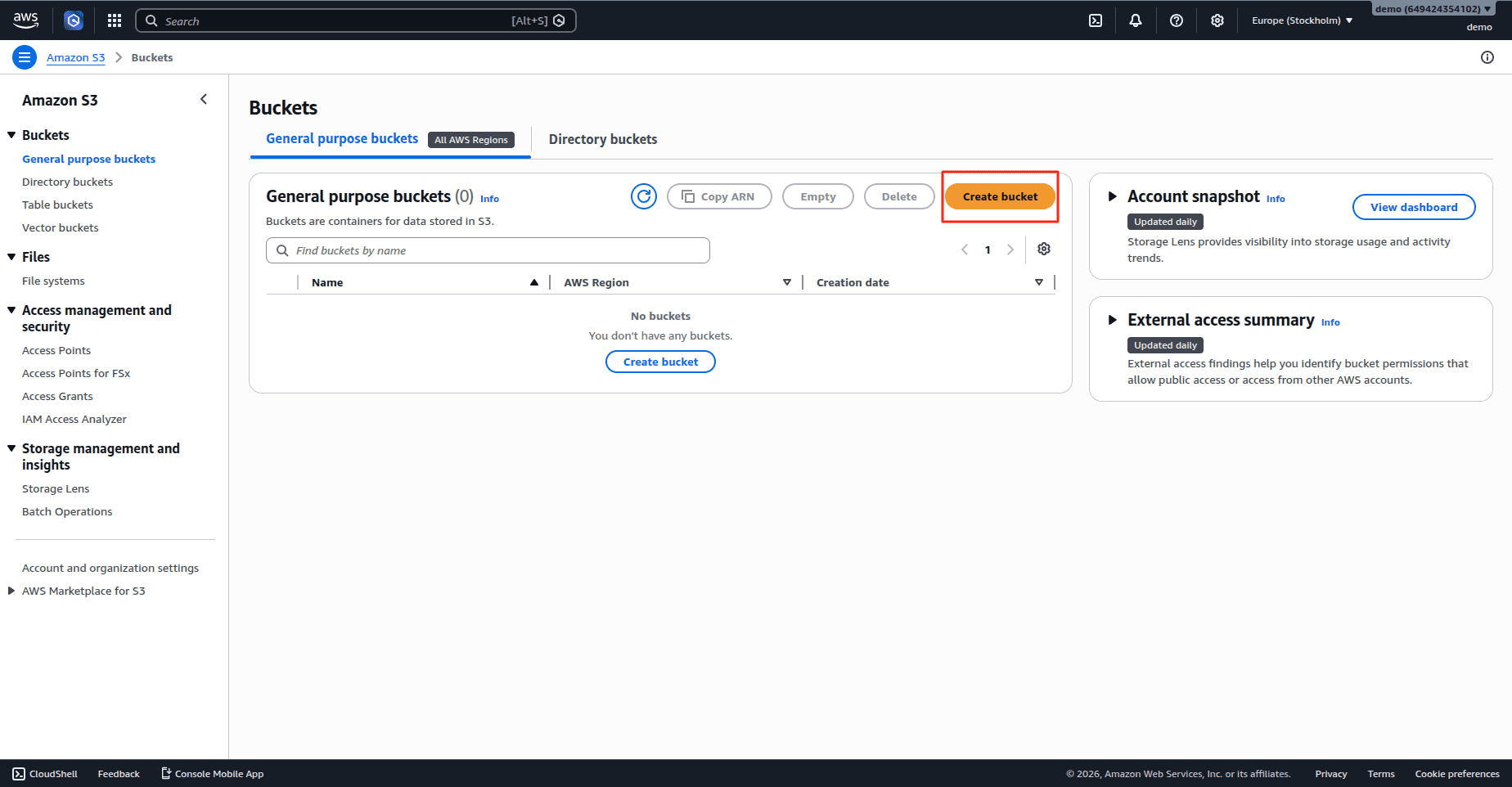Click the Empty button
The width and height of the screenshot is (1512, 787).
tap(818, 196)
